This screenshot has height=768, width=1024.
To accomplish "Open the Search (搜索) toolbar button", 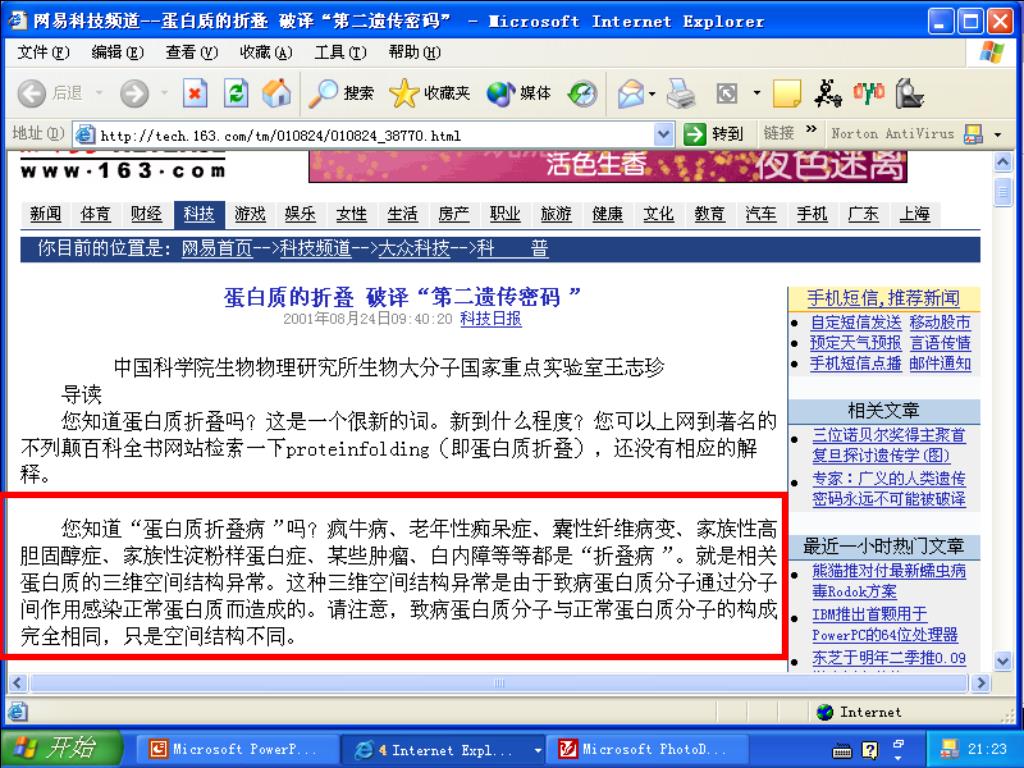I will click(x=342, y=93).
